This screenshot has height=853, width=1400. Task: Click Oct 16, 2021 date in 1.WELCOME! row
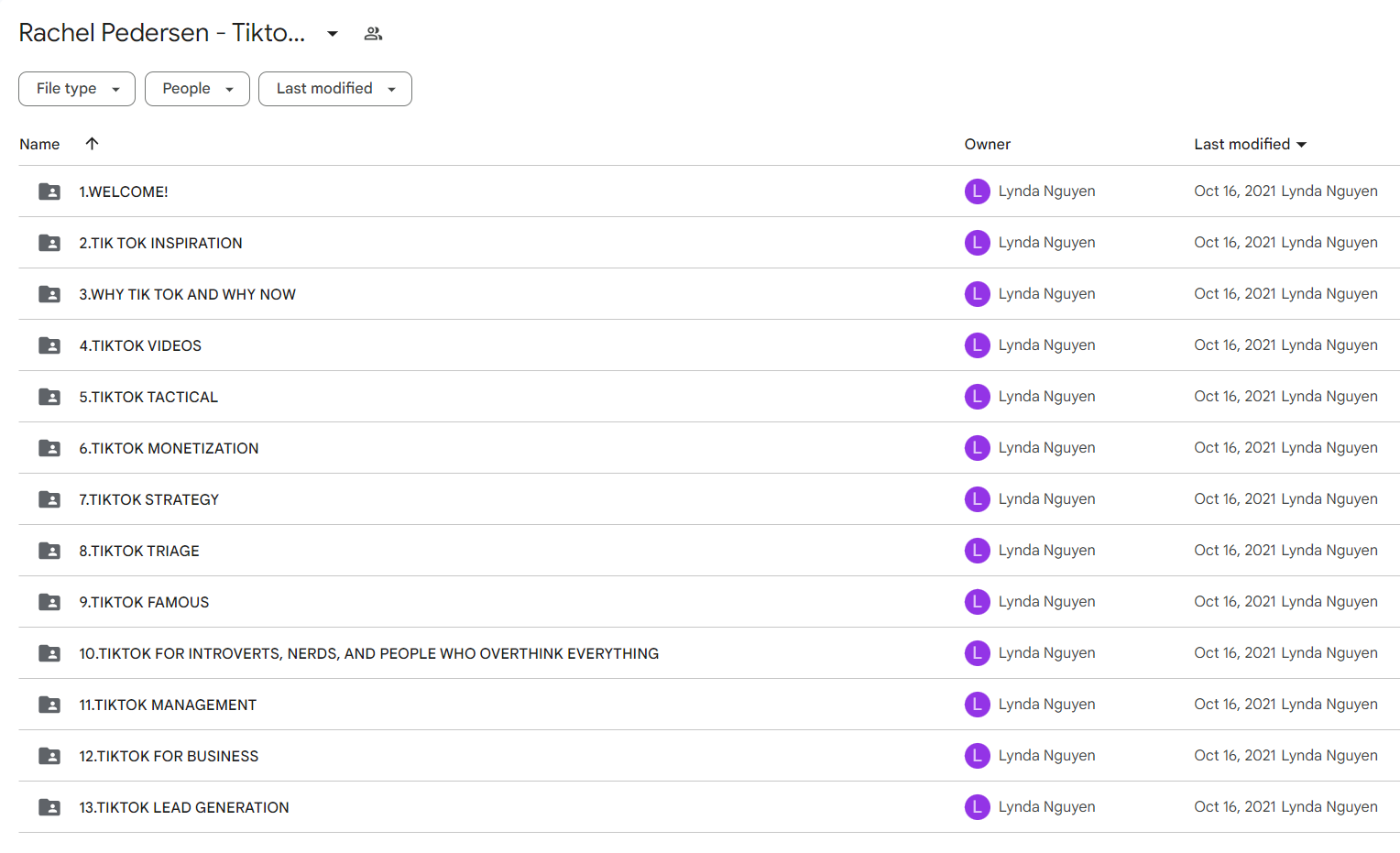pyautogui.click(x=1235, y=191)
